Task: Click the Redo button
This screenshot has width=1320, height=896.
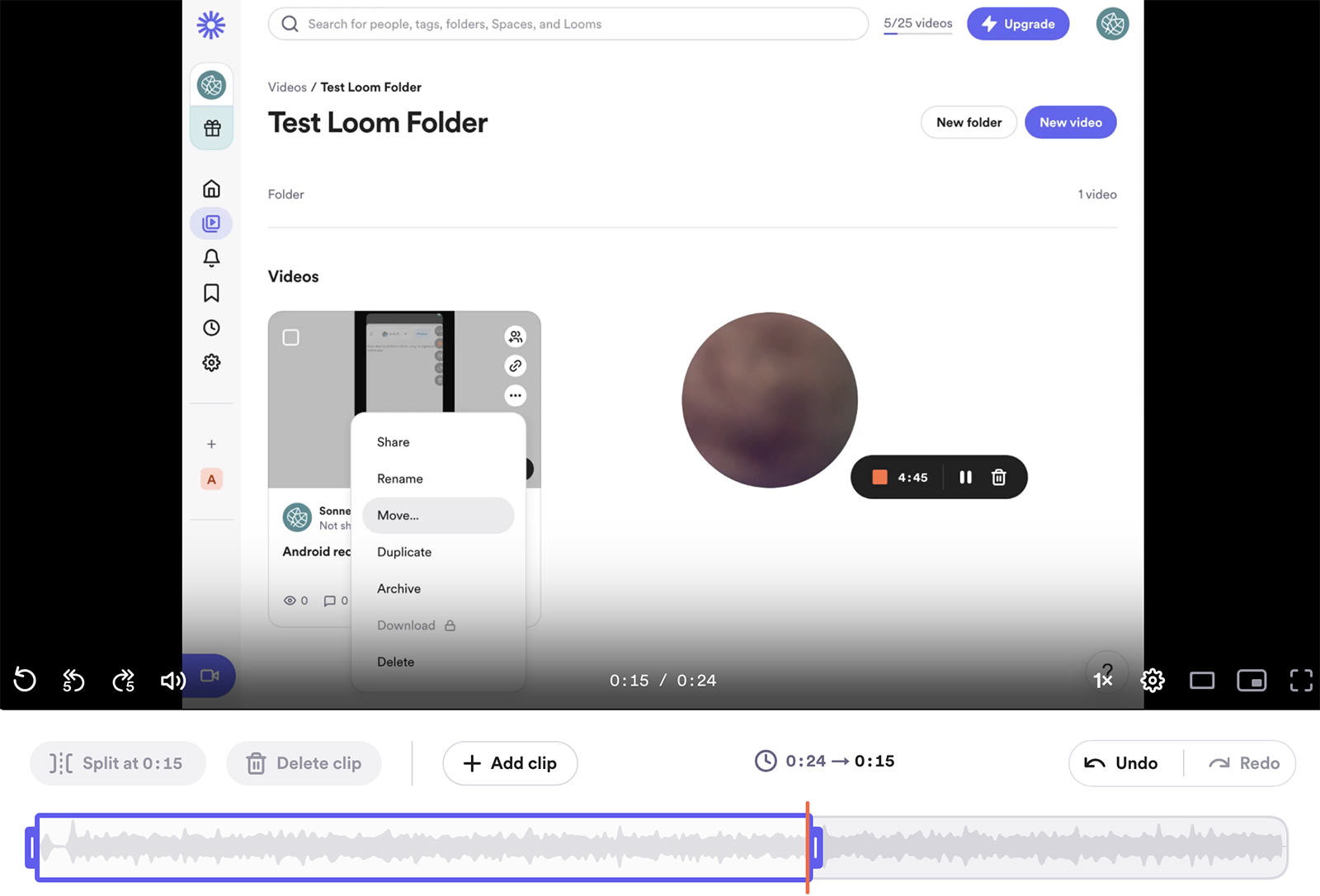Action: pyautogui.click(x=1244, y=763)
